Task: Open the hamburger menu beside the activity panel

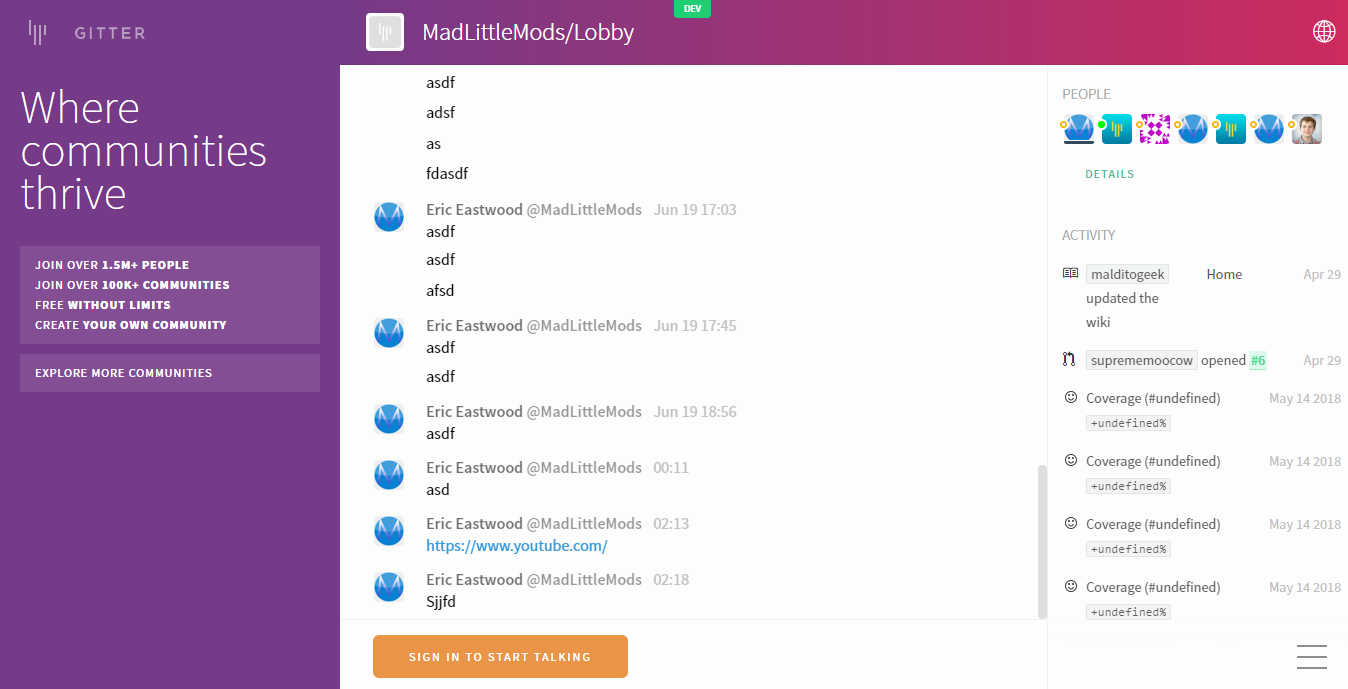Action: [x=1312, y=656]
